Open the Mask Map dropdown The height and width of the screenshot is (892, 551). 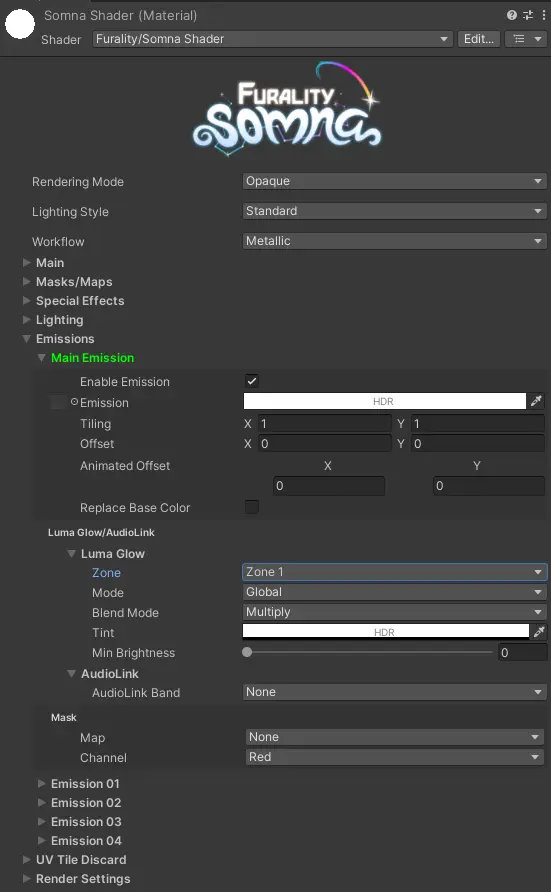[x=395, y=737]
